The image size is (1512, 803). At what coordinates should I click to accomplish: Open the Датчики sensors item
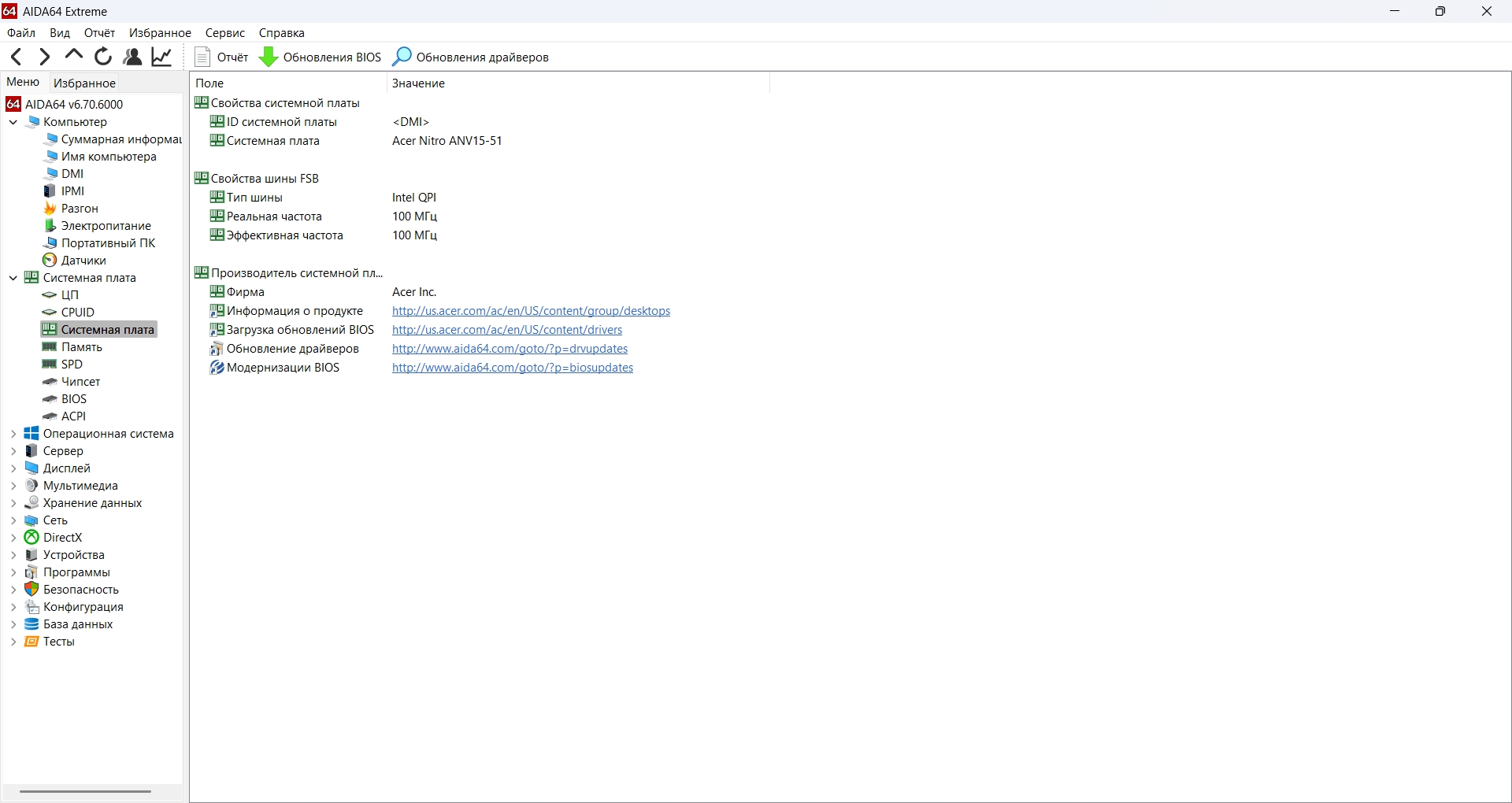[74, 261]
